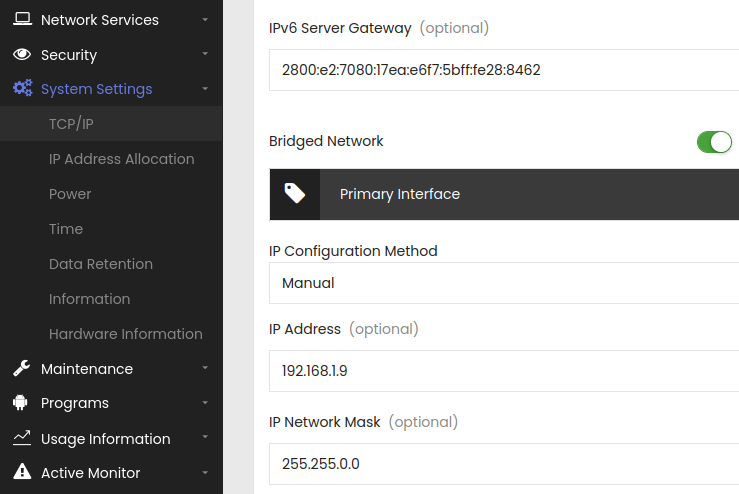Toggle the Bridged Network switch off
The height and width of the screenshot is (494, 739).
(714, 142)
